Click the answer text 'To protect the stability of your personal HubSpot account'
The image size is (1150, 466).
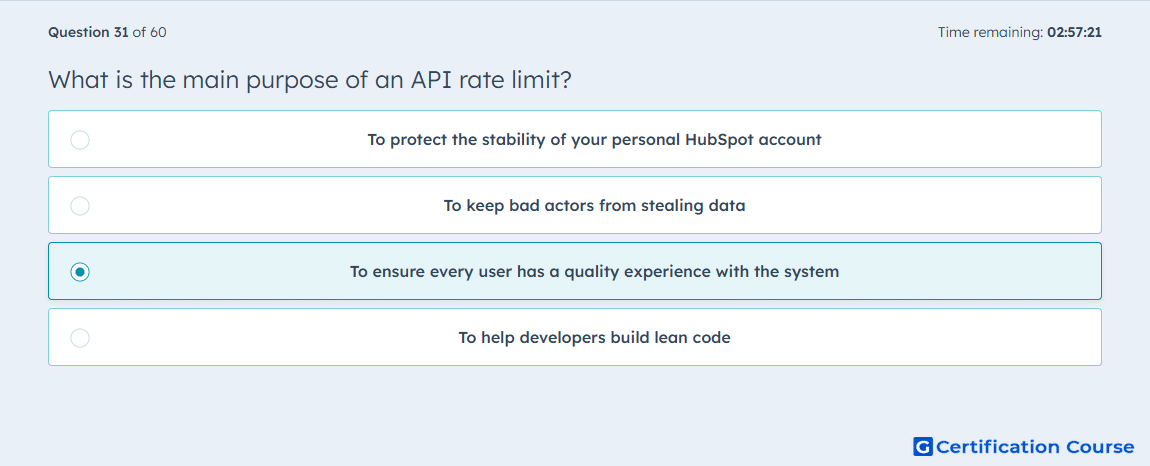pos(594,139)
